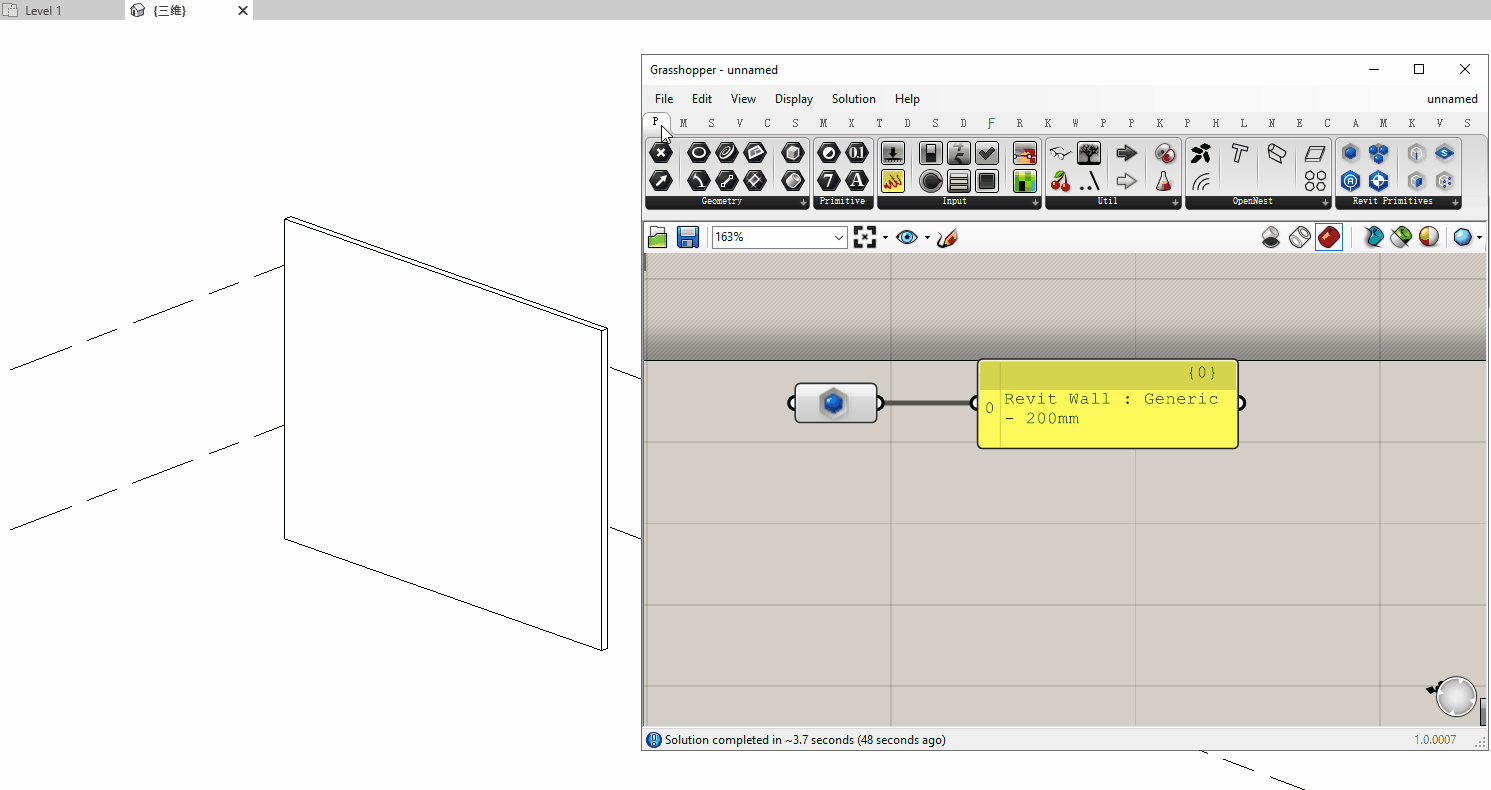Enable shaded preview mode (red cylinder)
This screenshot has height=790, width=1491.
click(1328, 237)
